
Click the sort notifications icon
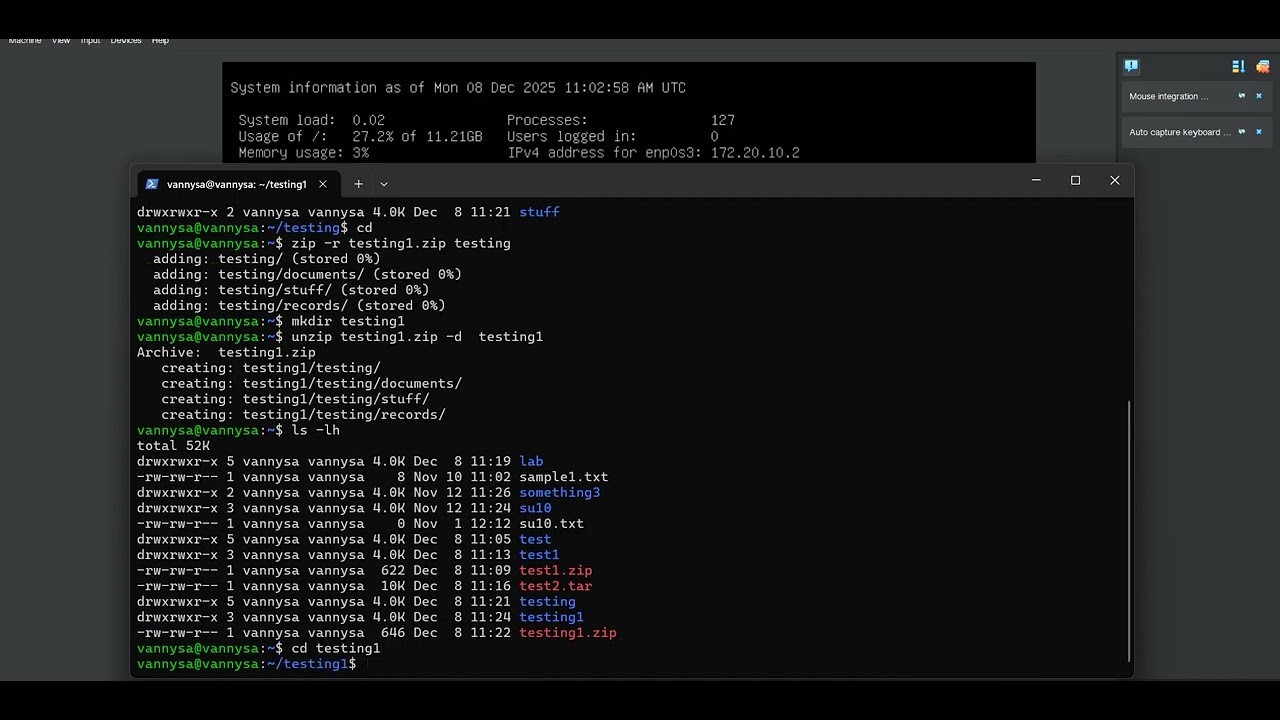(1238, 67)
